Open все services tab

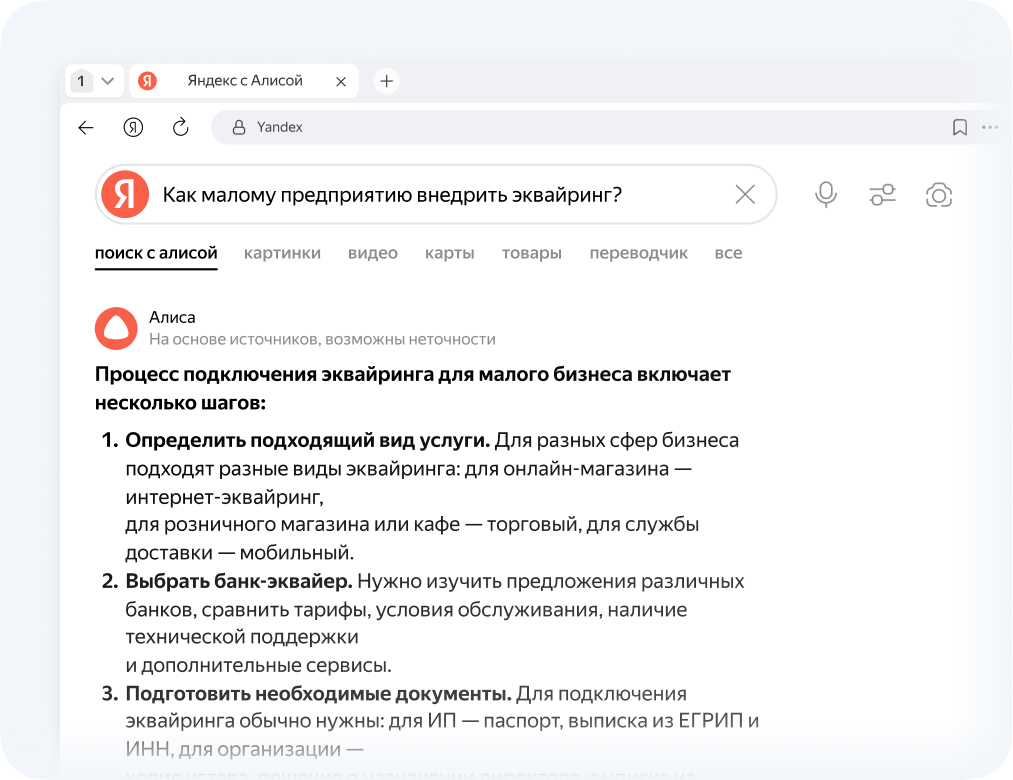coord(728,253)
